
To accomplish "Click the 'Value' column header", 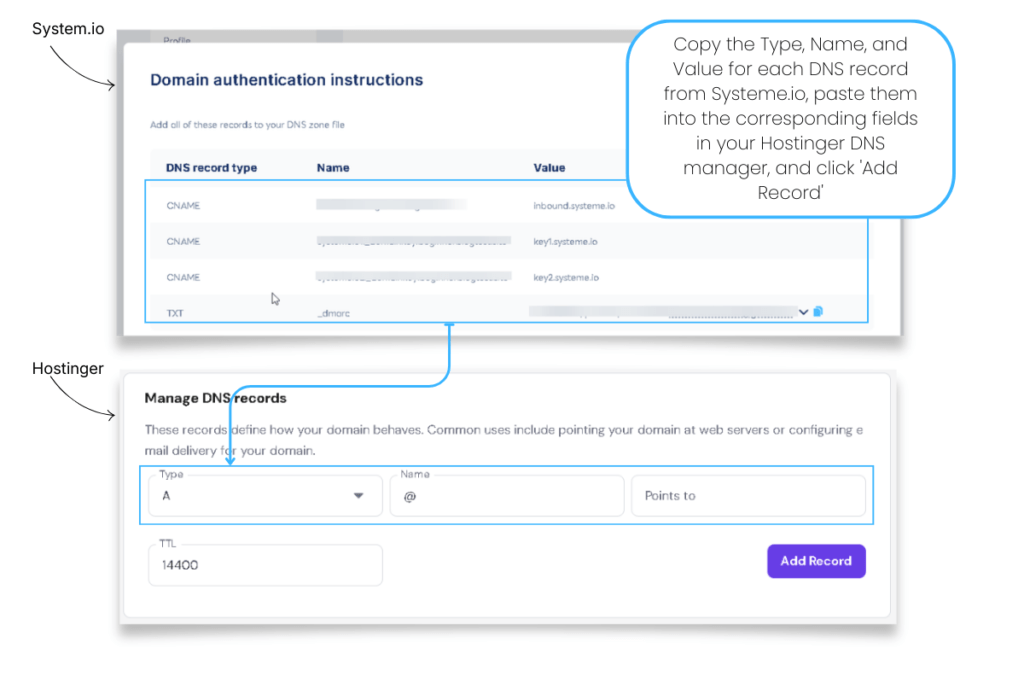I will pos(549,167).
